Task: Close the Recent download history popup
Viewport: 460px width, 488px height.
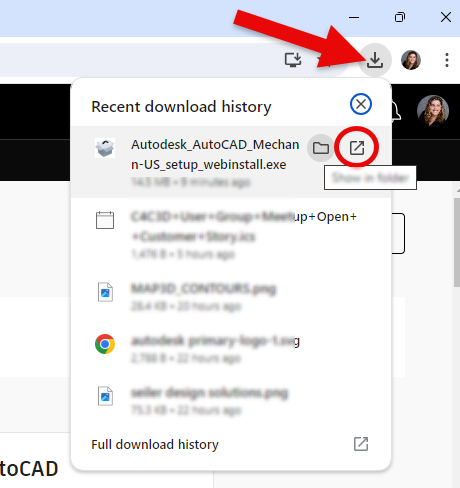Action: click(x=361, y=104)
